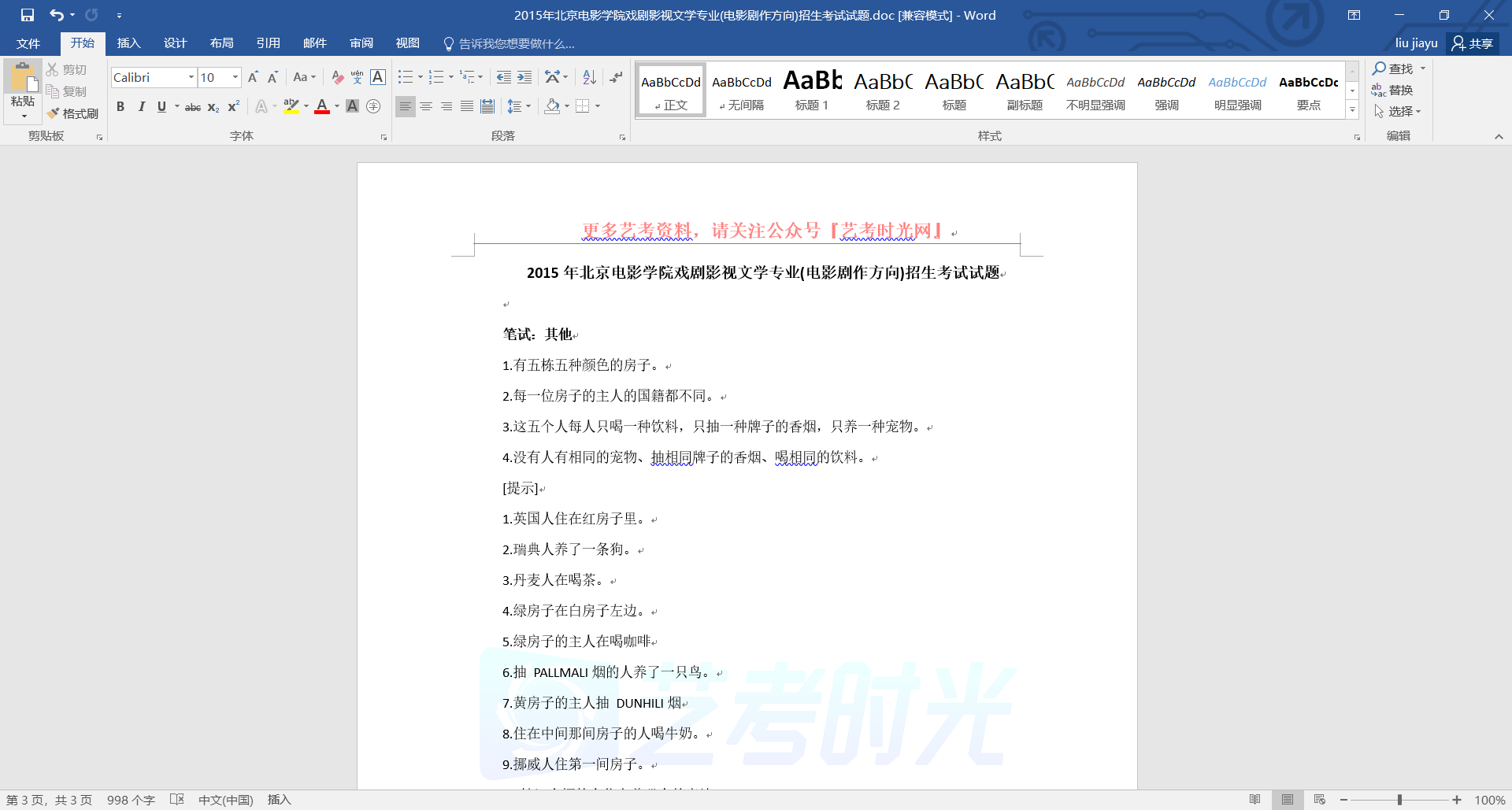Toggle Italic text formatting
This screenshot has height=810, width=1512.
coord(141,107)
